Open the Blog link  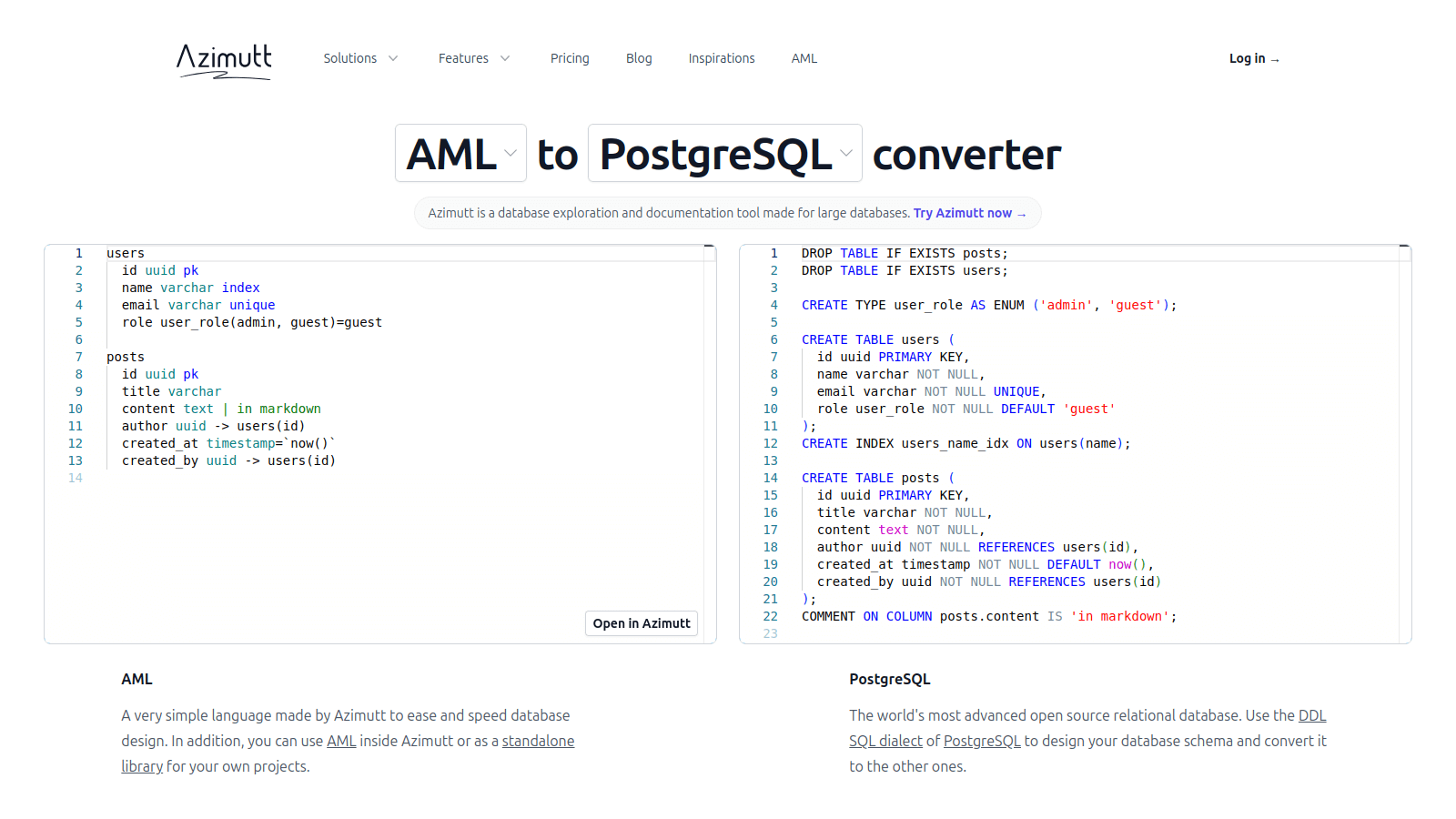click(639, 58)
